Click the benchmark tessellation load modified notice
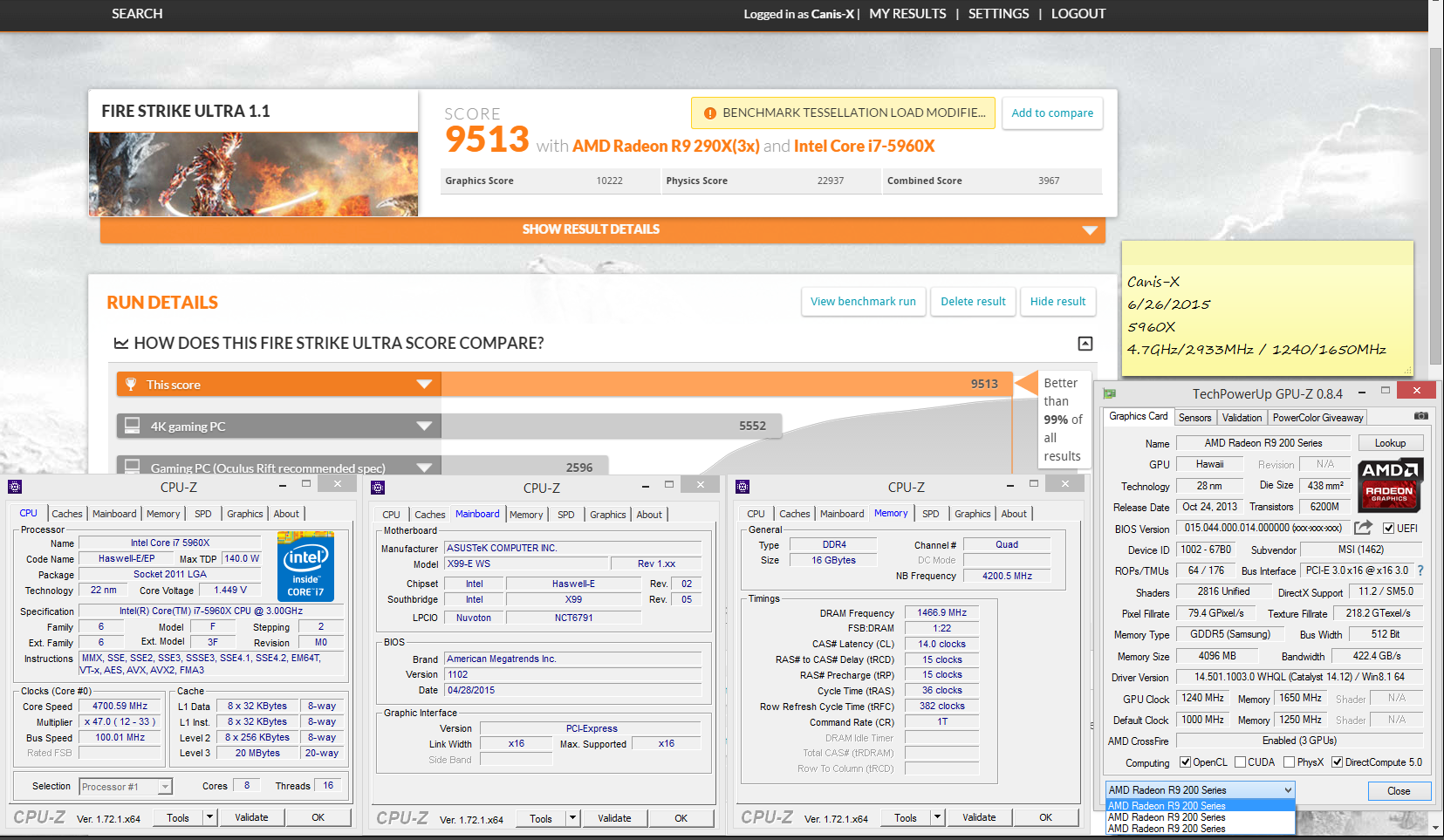 (x=843, y=113)
